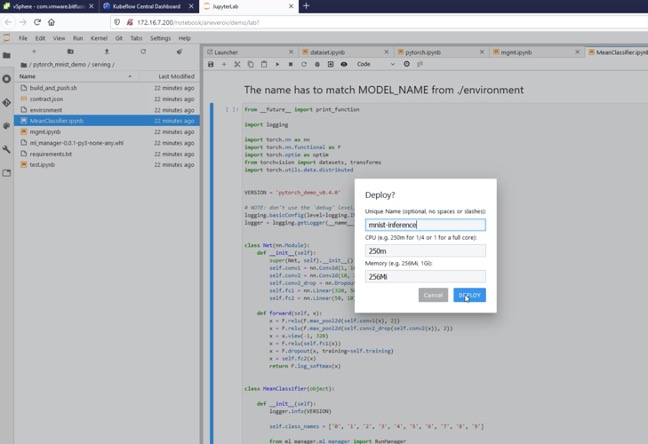Open the Tabs menu
This screenshot has height=444, width=648.
136,38
